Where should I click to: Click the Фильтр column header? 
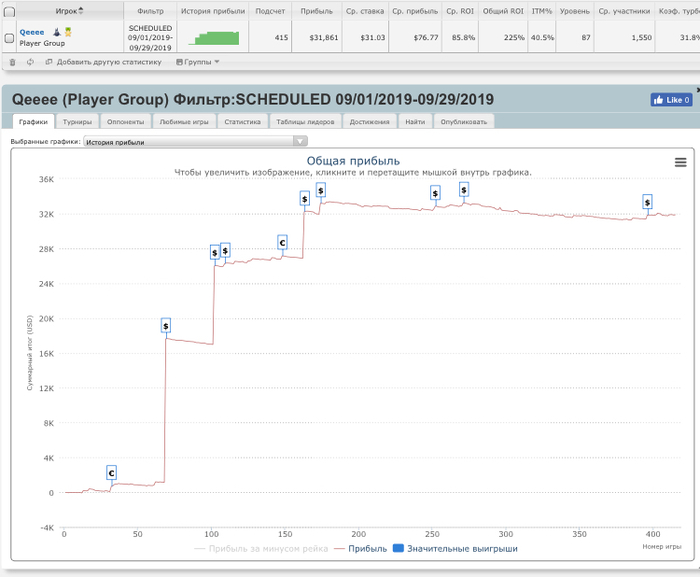(150, 11)
